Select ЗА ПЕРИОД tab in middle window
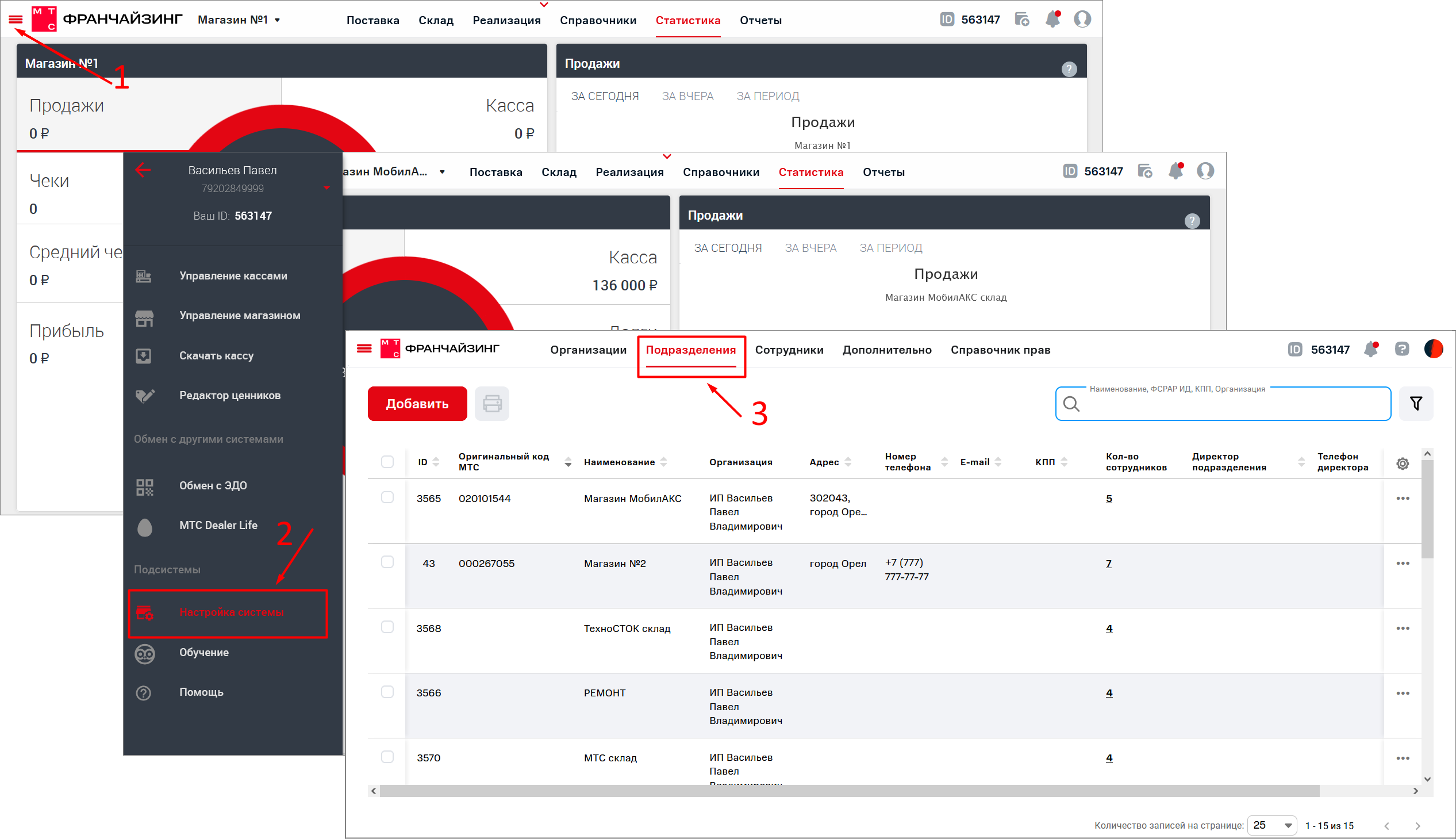This screenshot has width=1456, height=839. click(891, 248)
